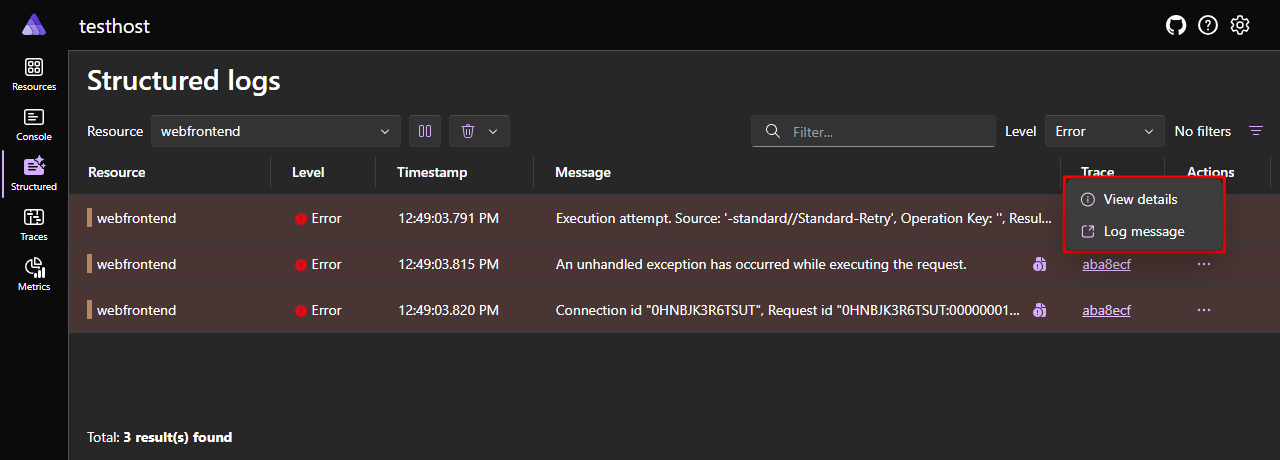Screen dimensions: 1280x460
Task: Expand the webfrontend Resource dropdown
Action: click(276, 131)
